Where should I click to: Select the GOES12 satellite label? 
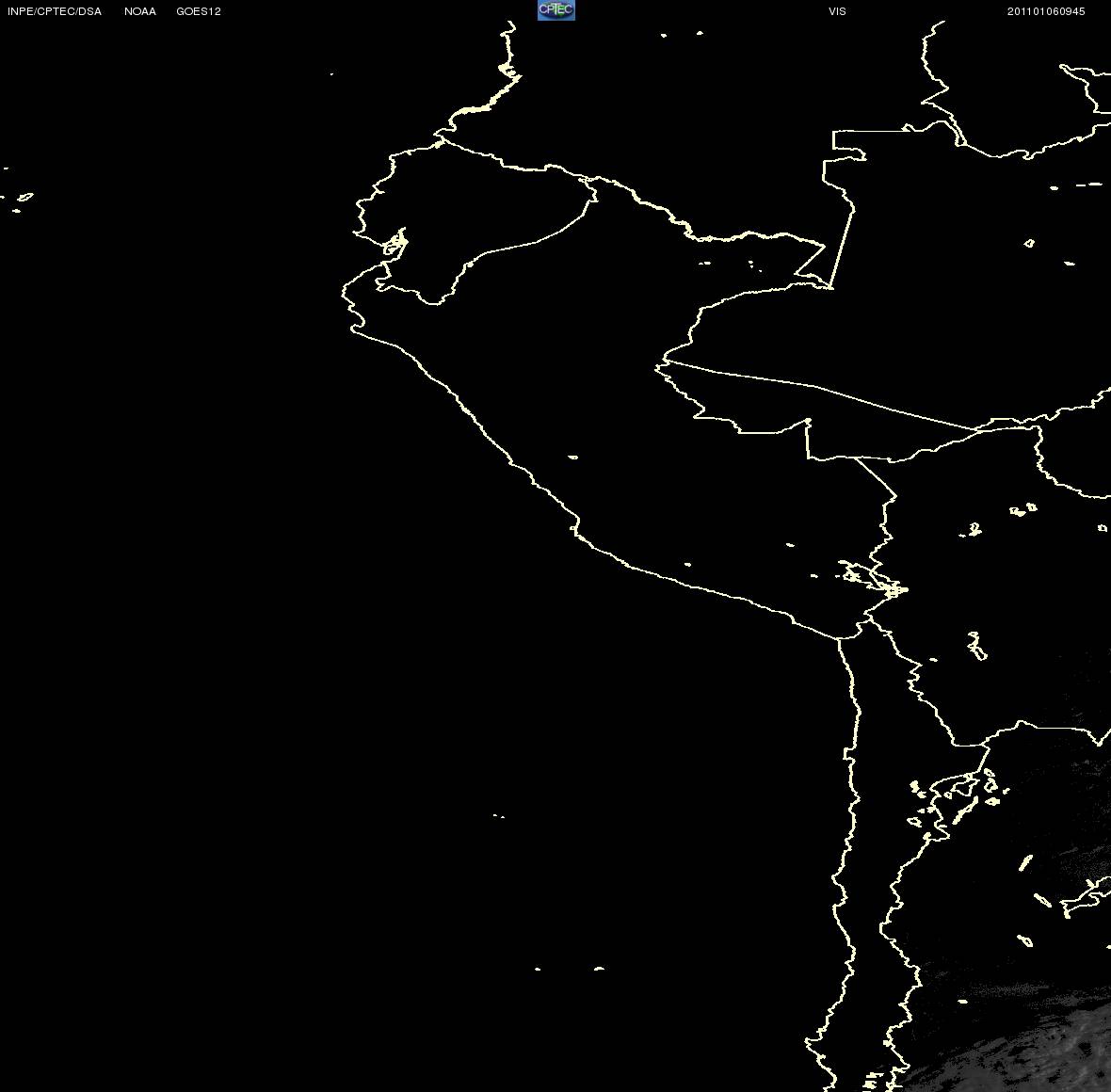point(199,11)
